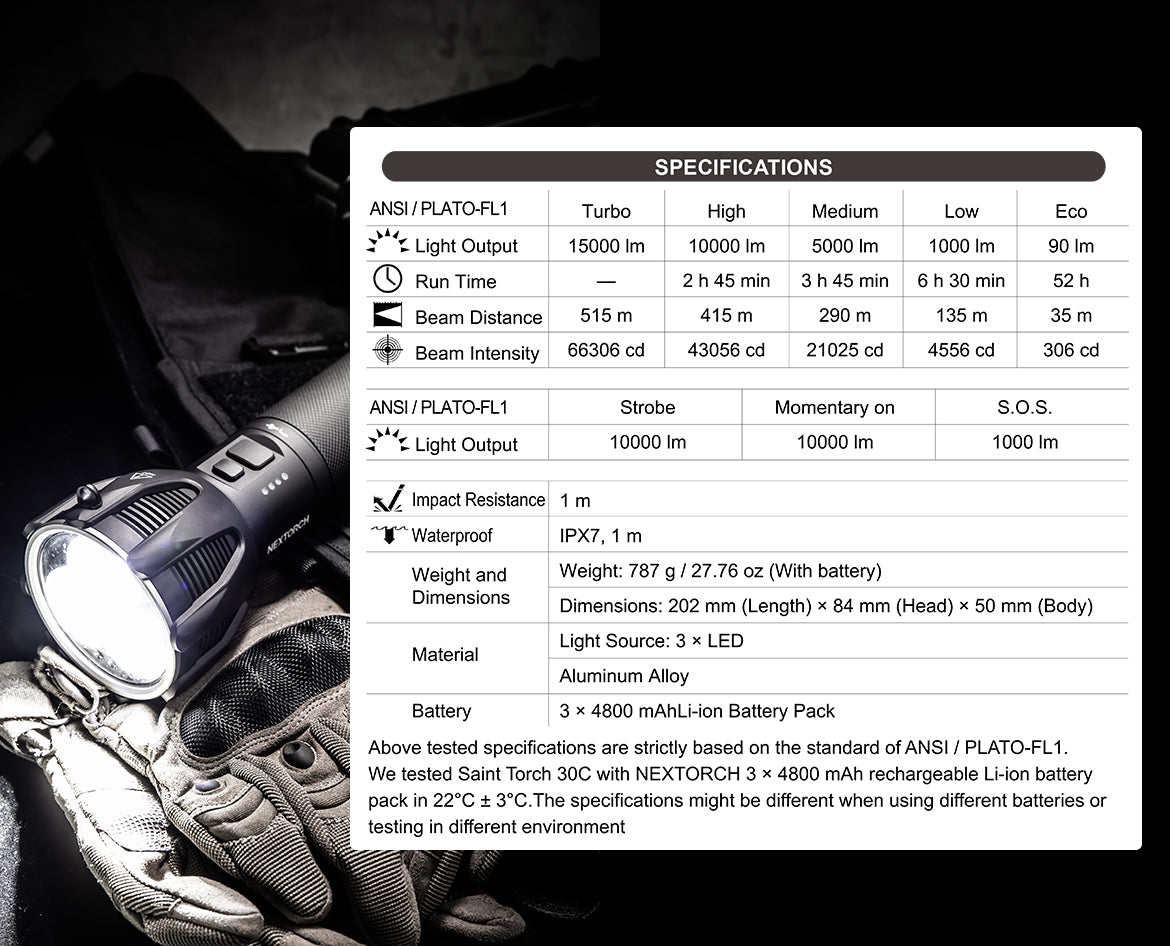Click the 306 cd intensity value

click(x=1071, y=350)
